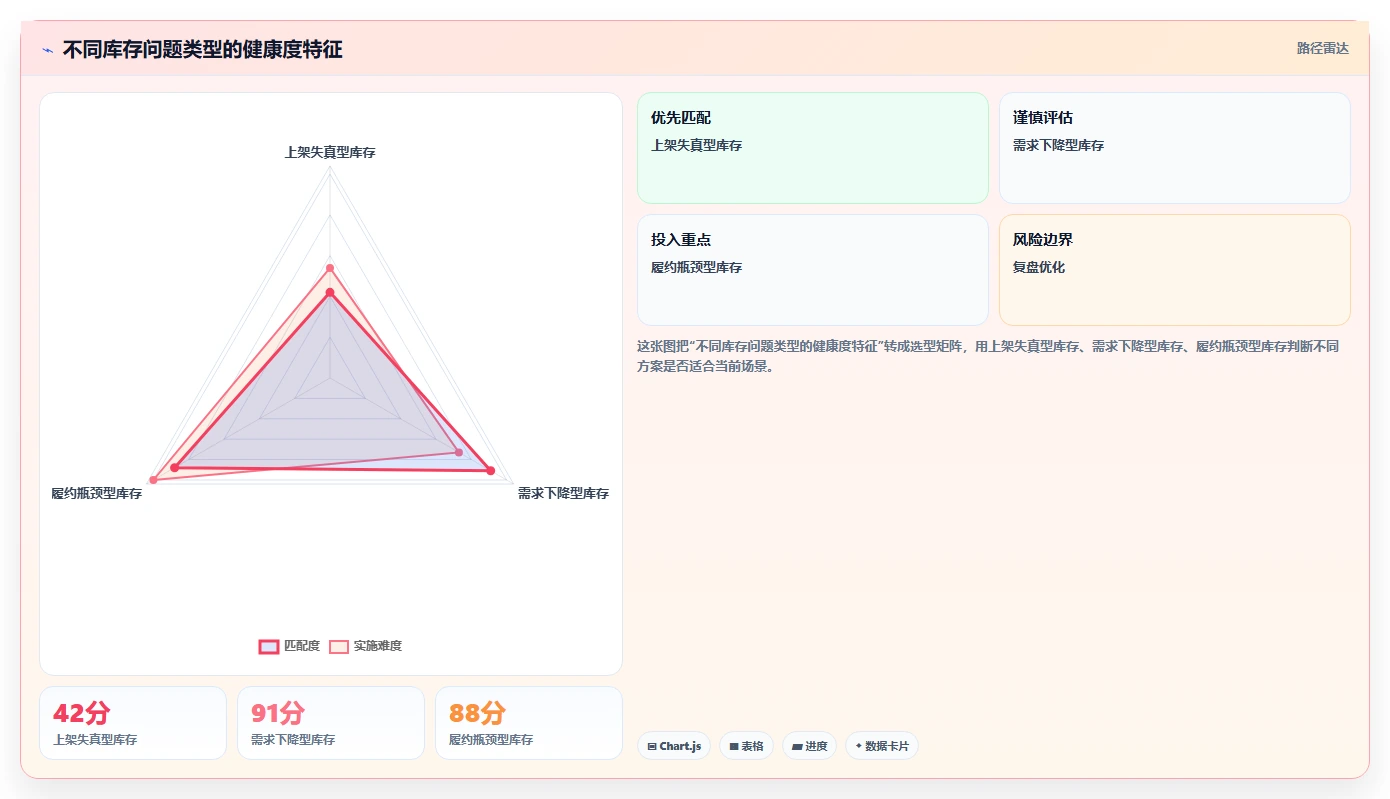This screenshot has width=1390, height=799.
Task: Click the icon inside the 进度 tag
Action: click(x=797, y=746)
